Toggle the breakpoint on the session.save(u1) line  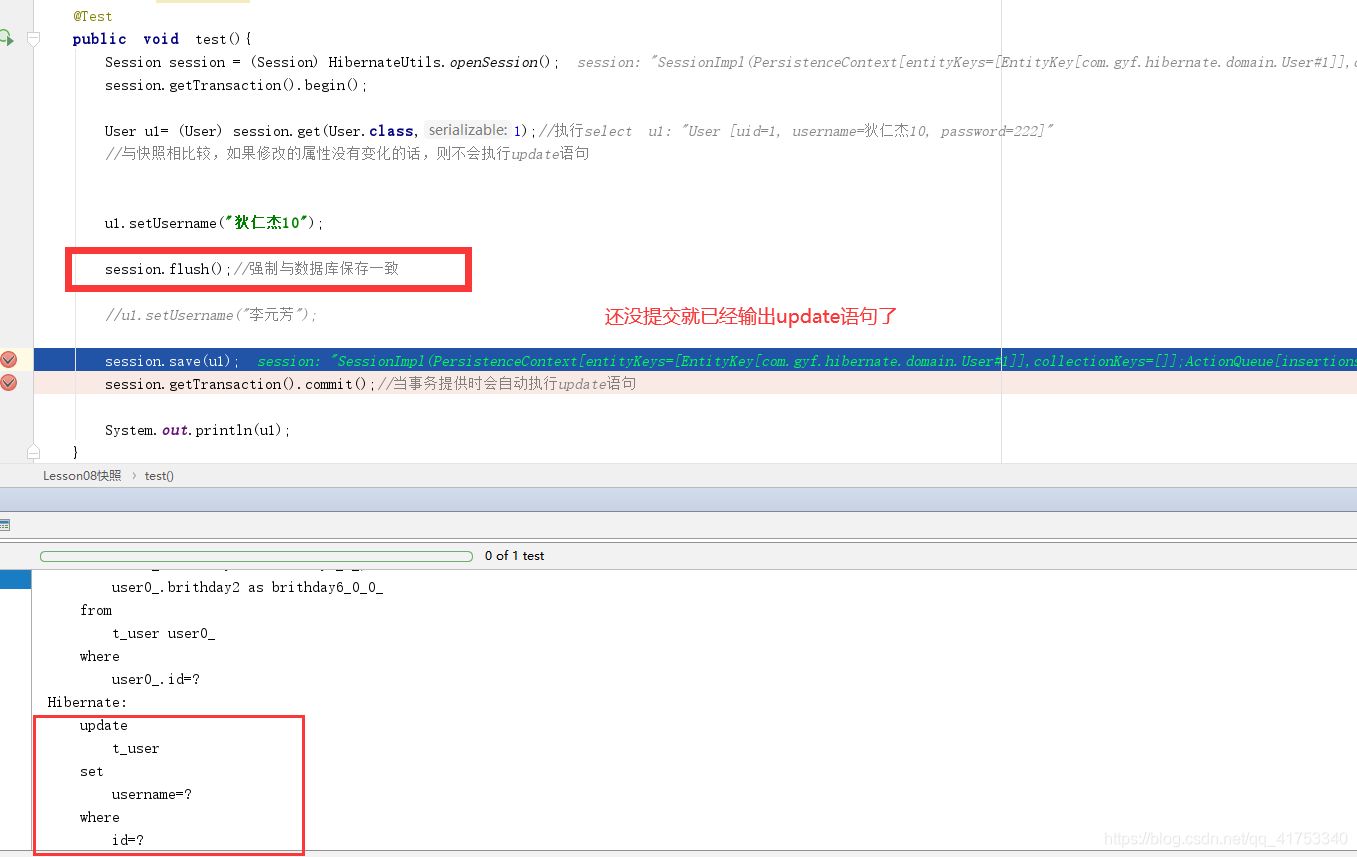tap(8, 360)
